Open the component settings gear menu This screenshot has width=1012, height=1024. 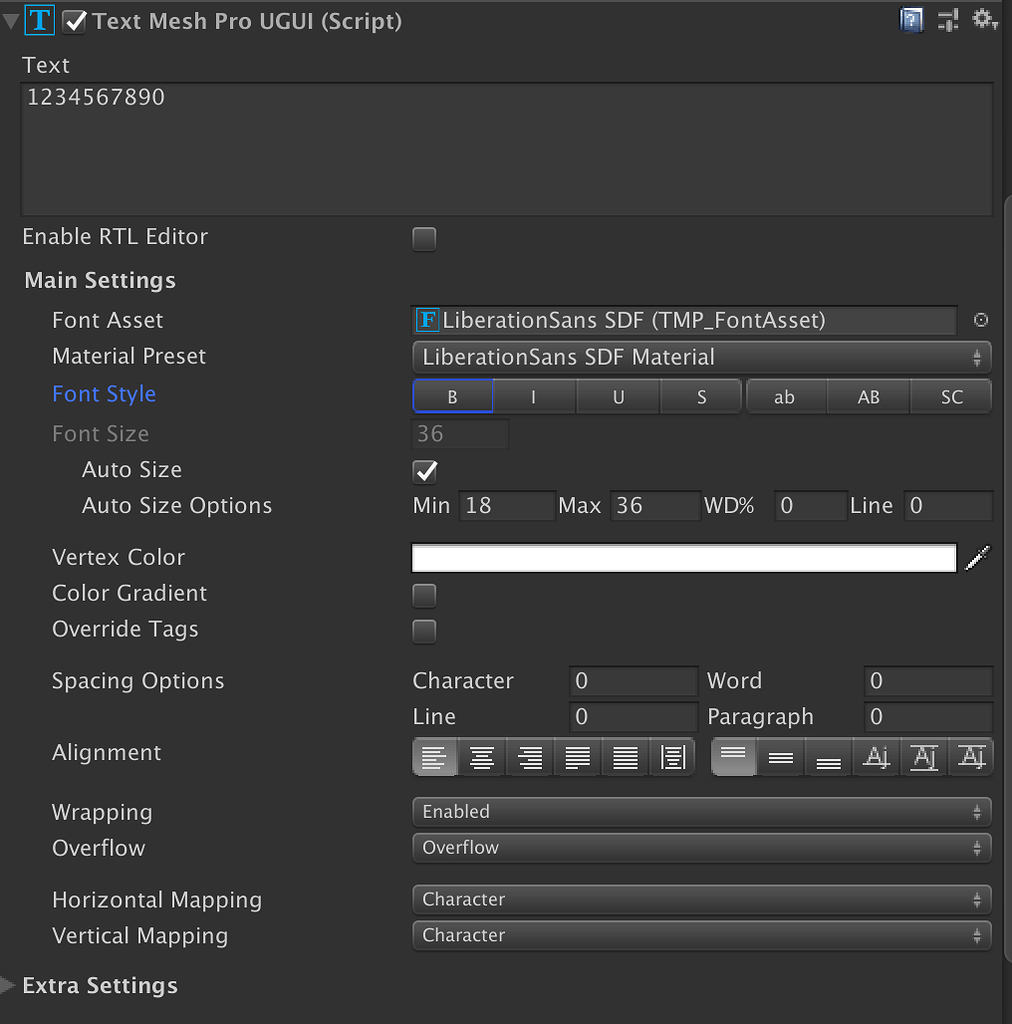(x=985, y=19)
